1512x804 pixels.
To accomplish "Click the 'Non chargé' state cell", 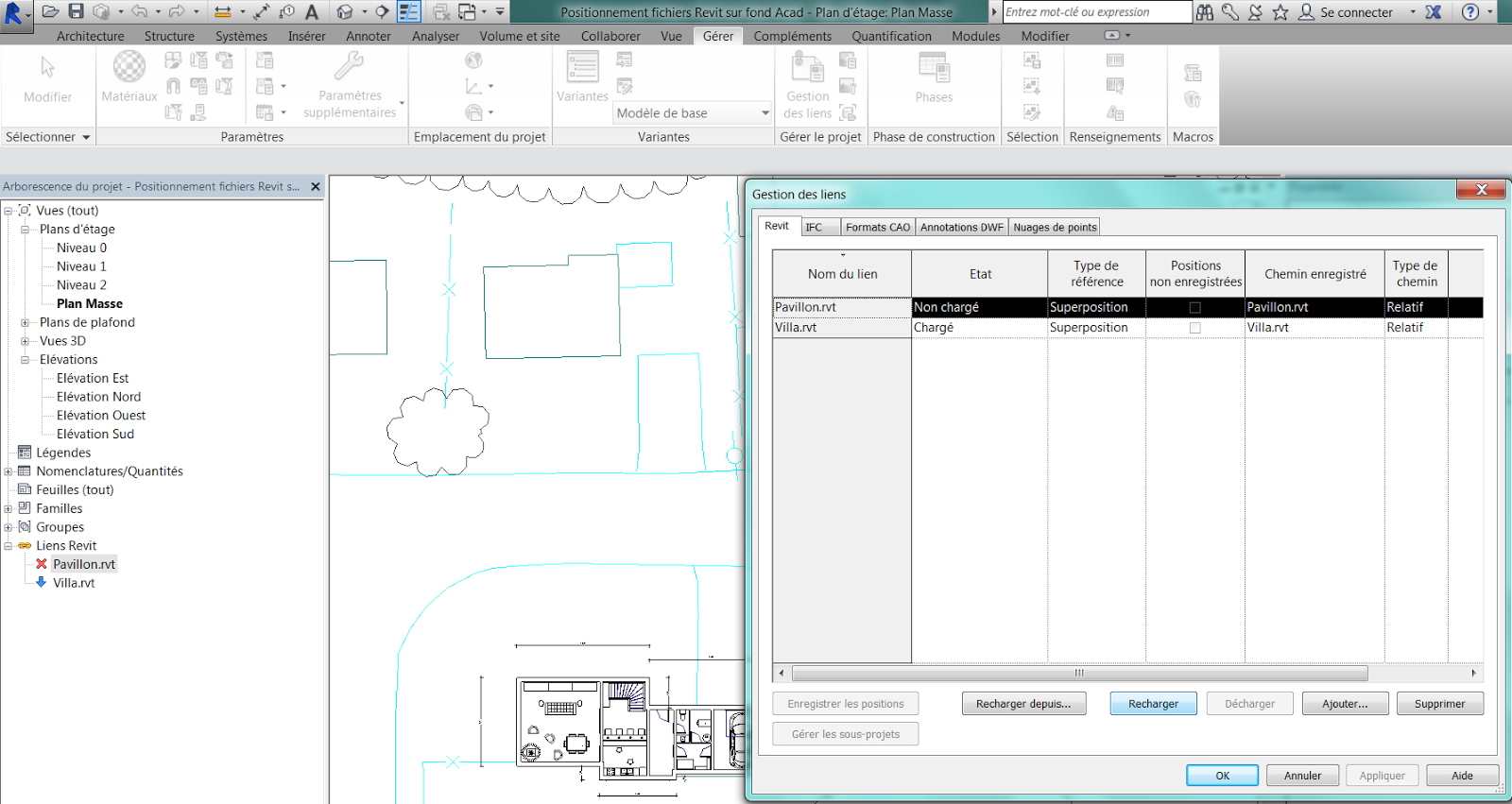I will coord(979,307).
